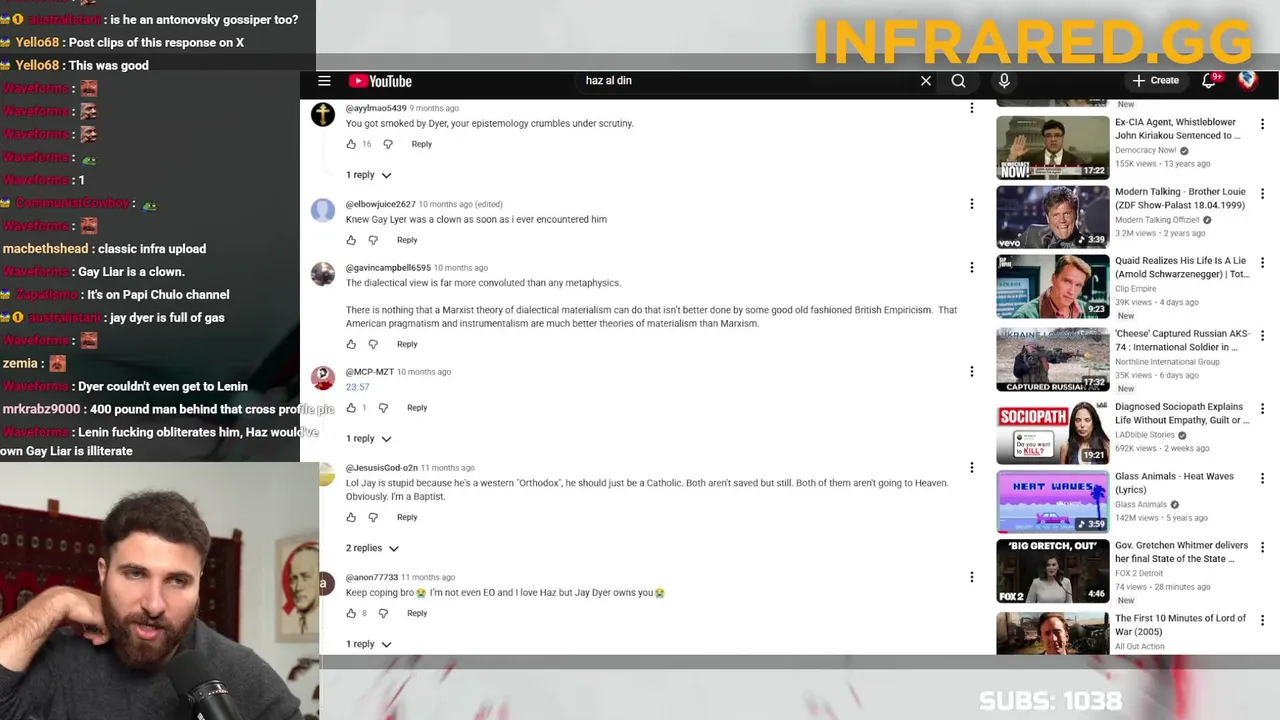Image resolution: width=1280 pixels, height=720 pixels.
Task: Open options menu for @JesusisGod-o2n comment
Action: [971, 468]
